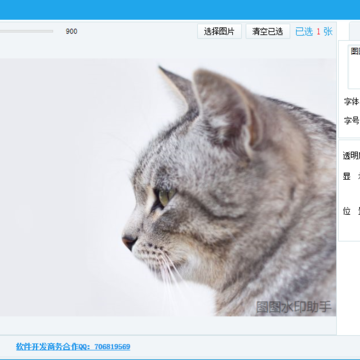Click the slider track beside 900
The image size is (360, 360).
point(26,31)
